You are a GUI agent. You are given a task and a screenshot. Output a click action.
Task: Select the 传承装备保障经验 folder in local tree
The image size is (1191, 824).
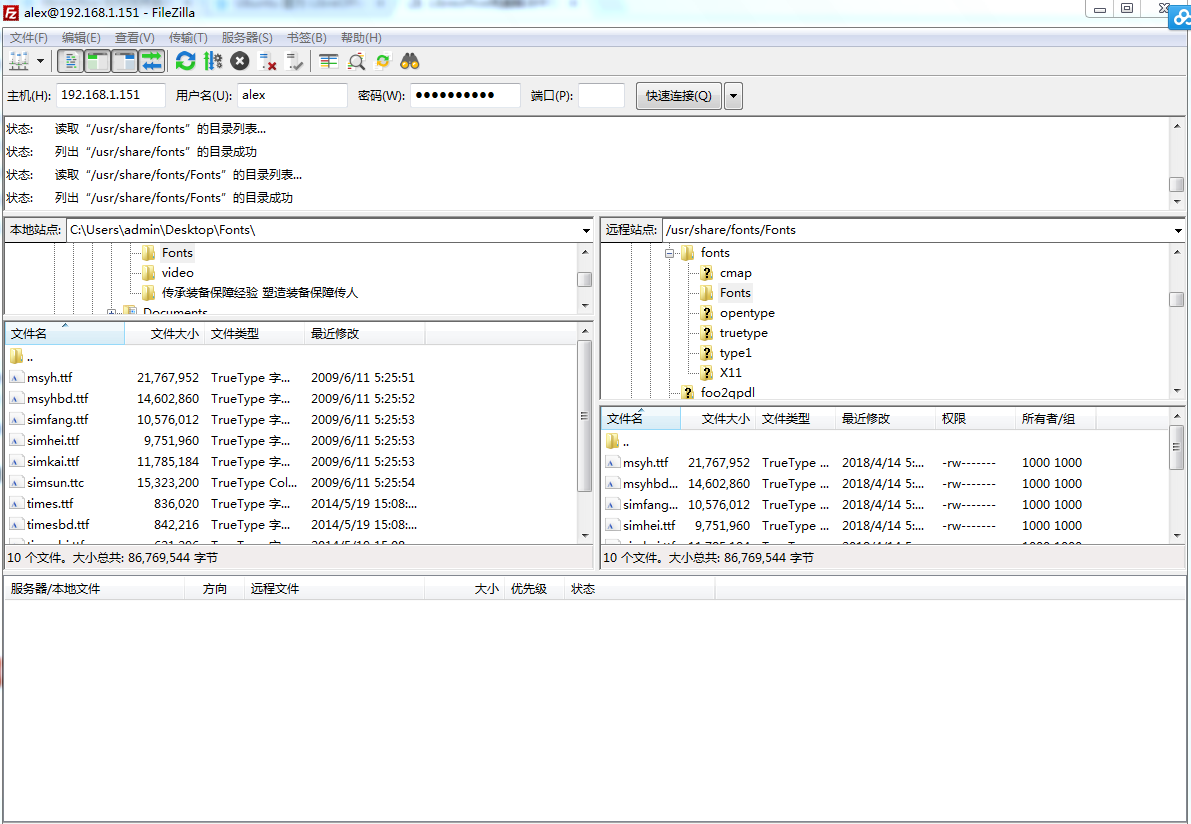(259, 293)
